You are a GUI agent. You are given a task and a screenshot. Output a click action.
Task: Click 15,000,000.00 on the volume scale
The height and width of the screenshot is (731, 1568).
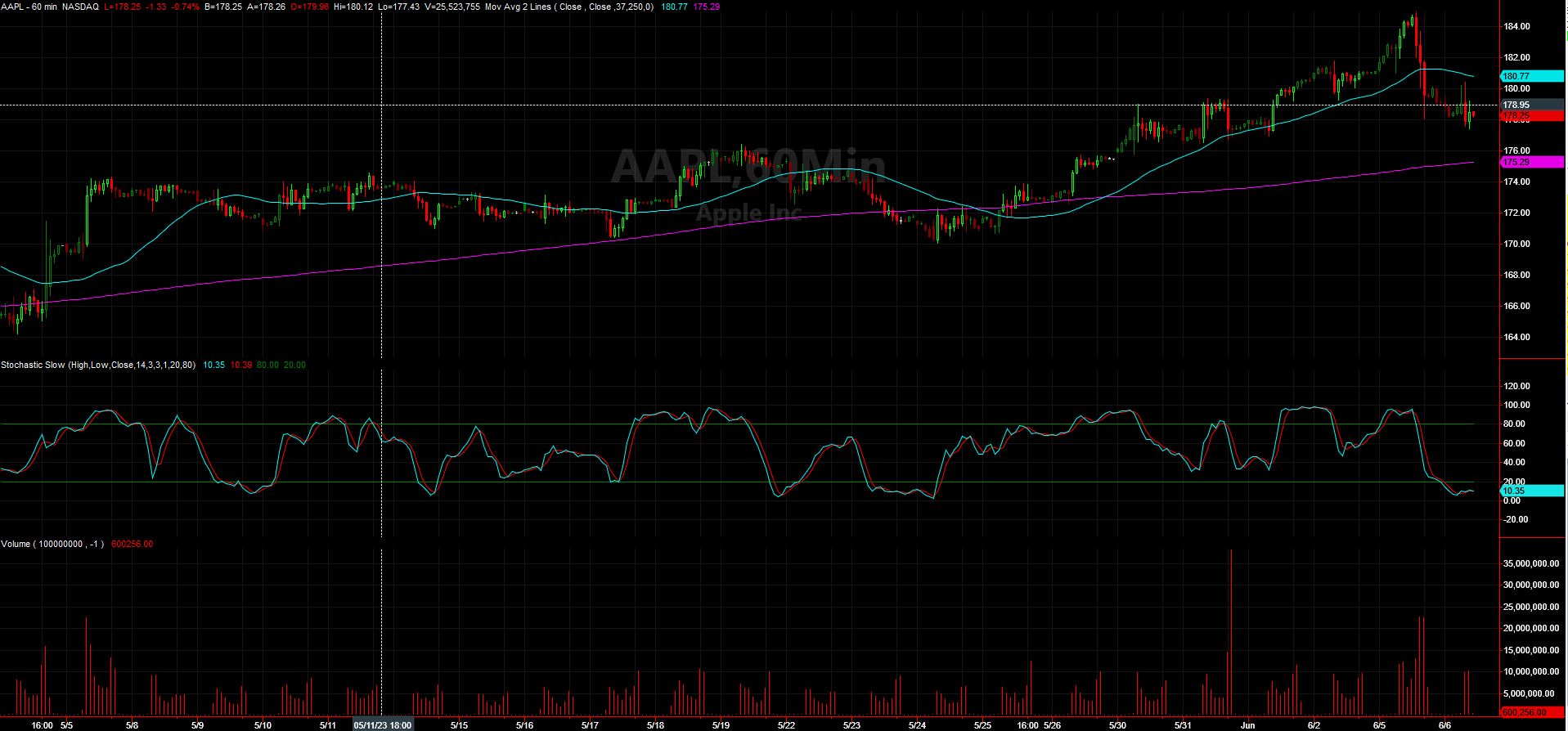1531,650
